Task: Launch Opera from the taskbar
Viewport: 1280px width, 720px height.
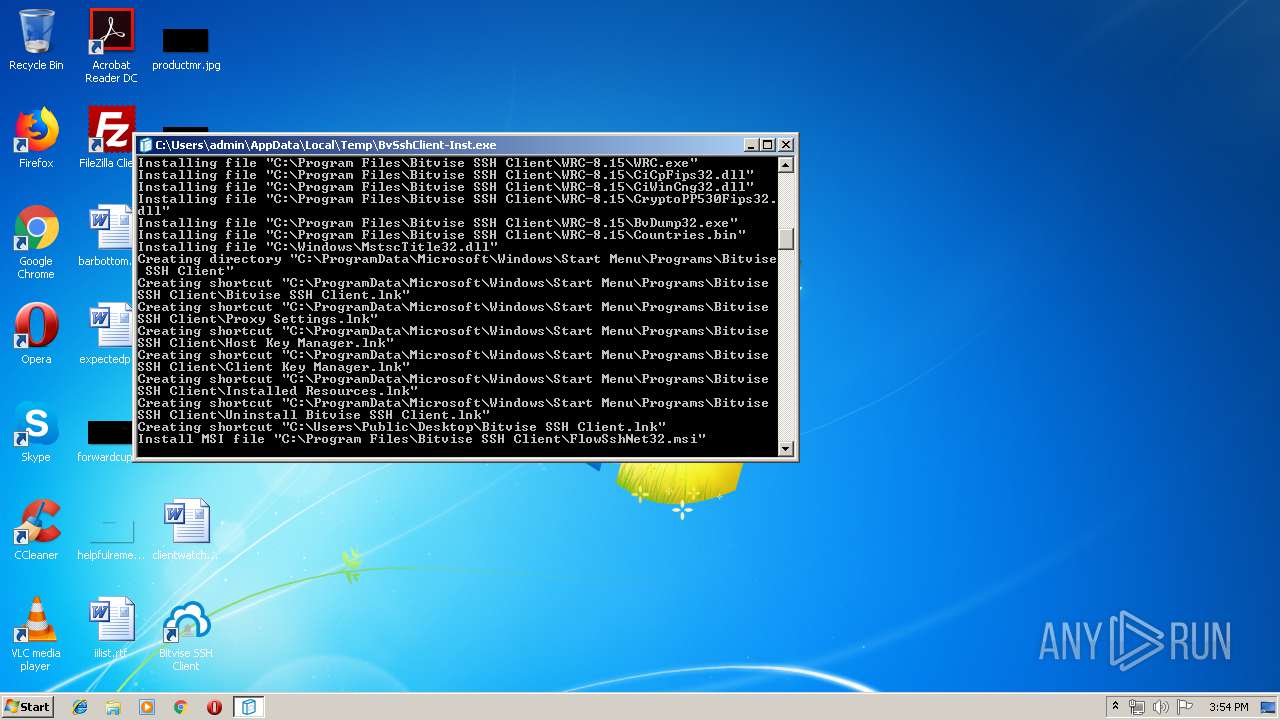Action: 214,707
